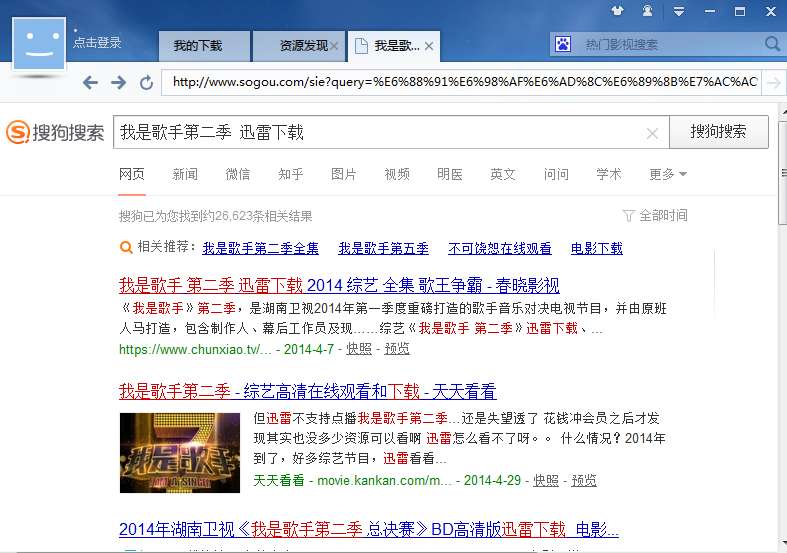787x553 pixels.
Task: Open the title bar main menu dropdown
Action: coord(679,11)
